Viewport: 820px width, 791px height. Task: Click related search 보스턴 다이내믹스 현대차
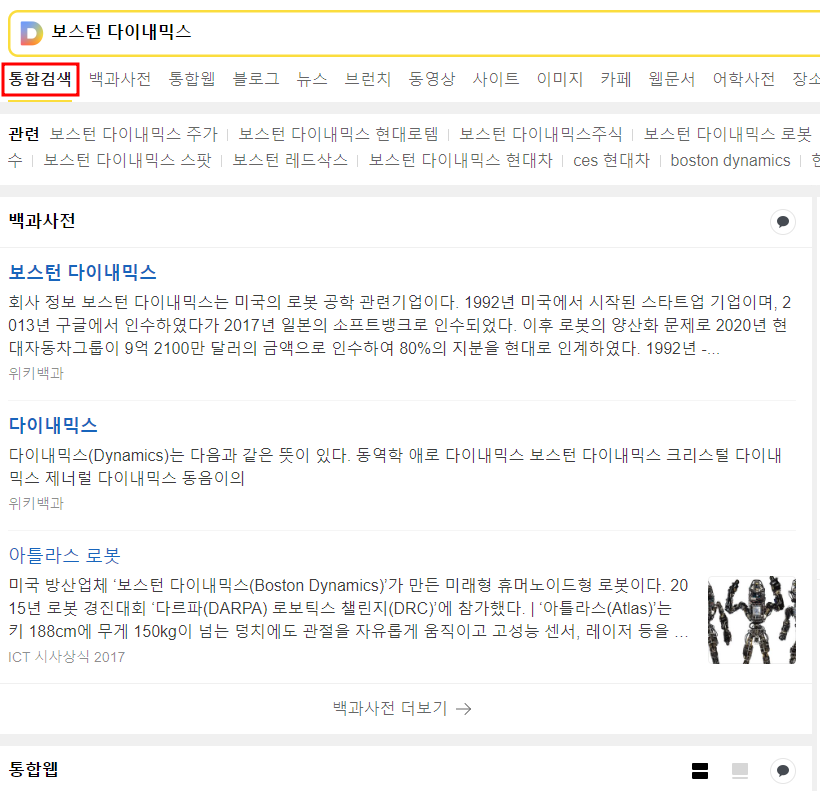461,161
